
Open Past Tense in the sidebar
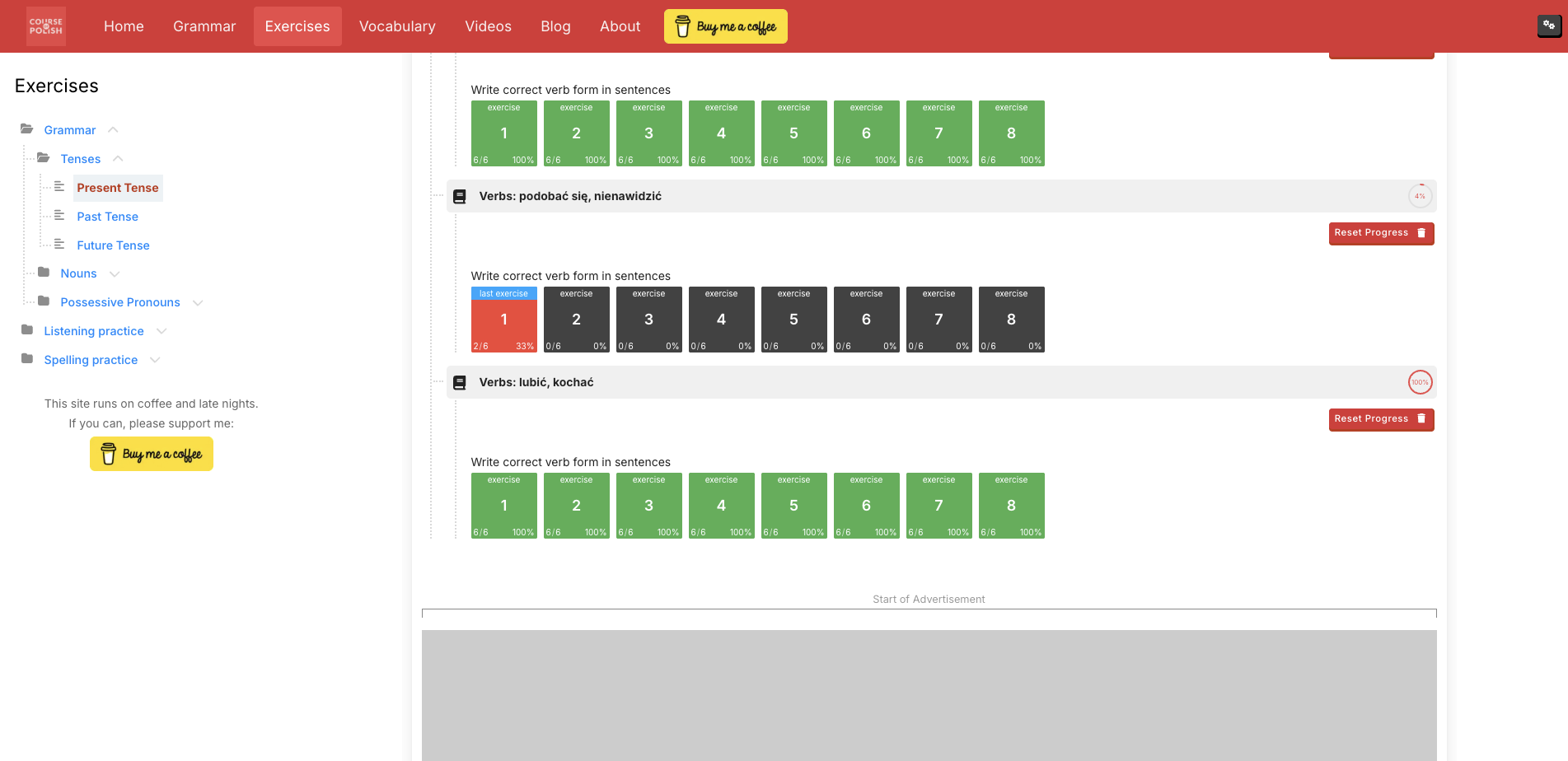[x=107, y=217]
